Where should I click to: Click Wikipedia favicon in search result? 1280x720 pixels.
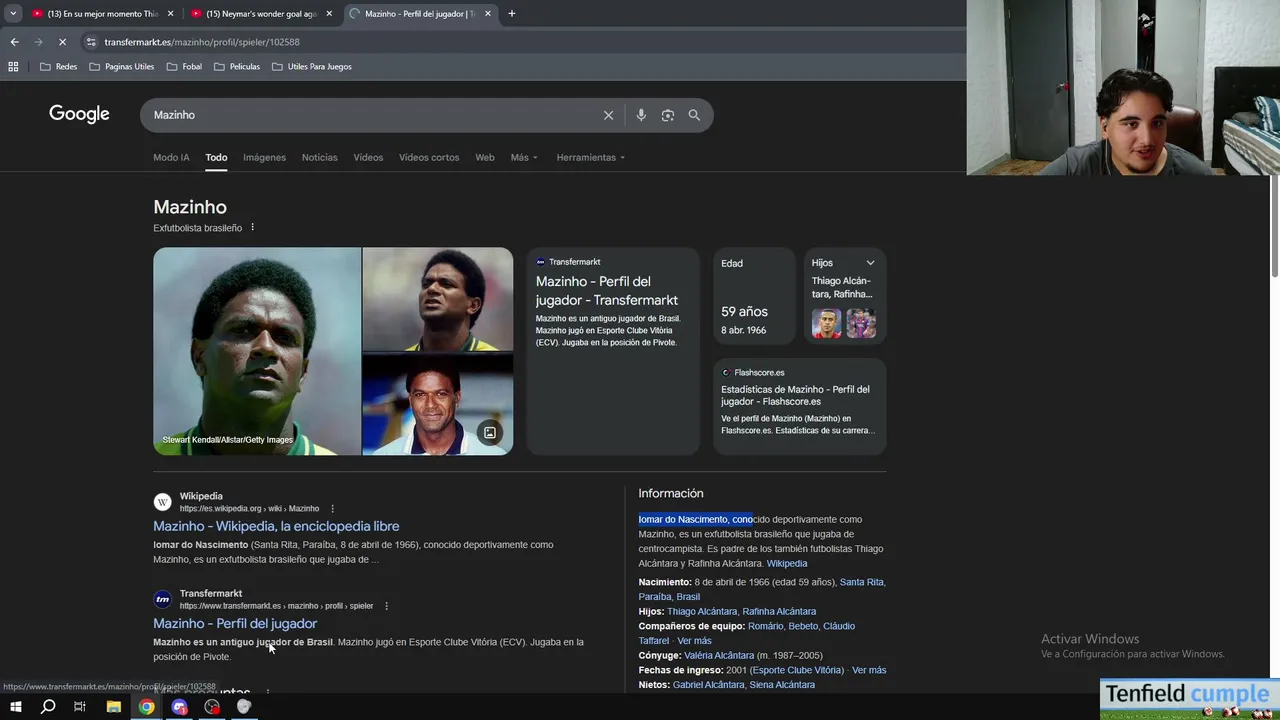coord(162,502)
